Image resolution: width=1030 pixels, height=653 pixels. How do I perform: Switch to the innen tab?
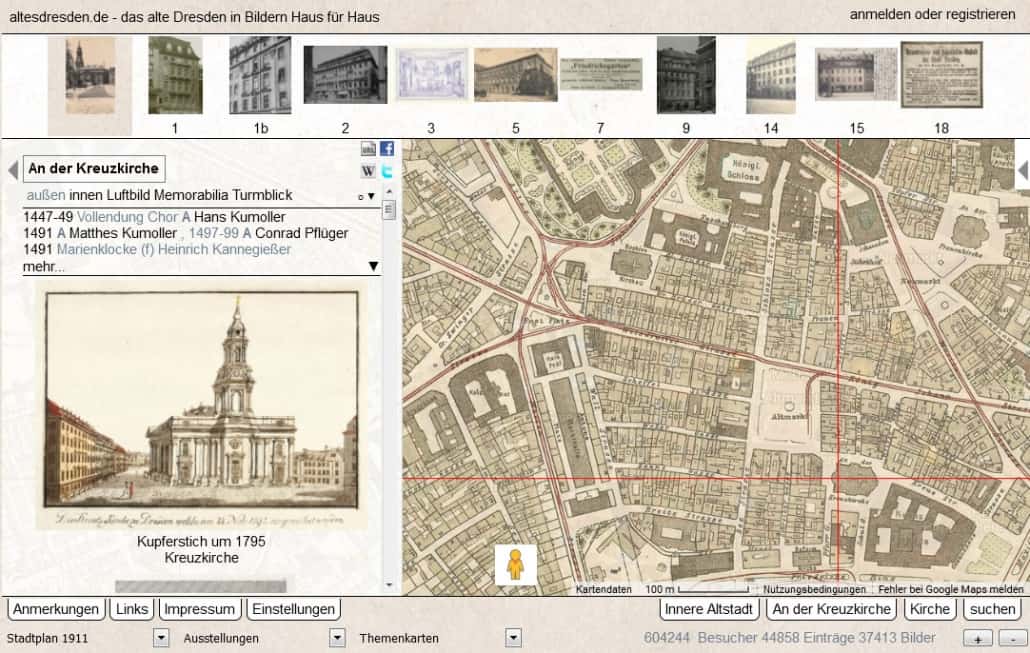click(x=86, y=195)
